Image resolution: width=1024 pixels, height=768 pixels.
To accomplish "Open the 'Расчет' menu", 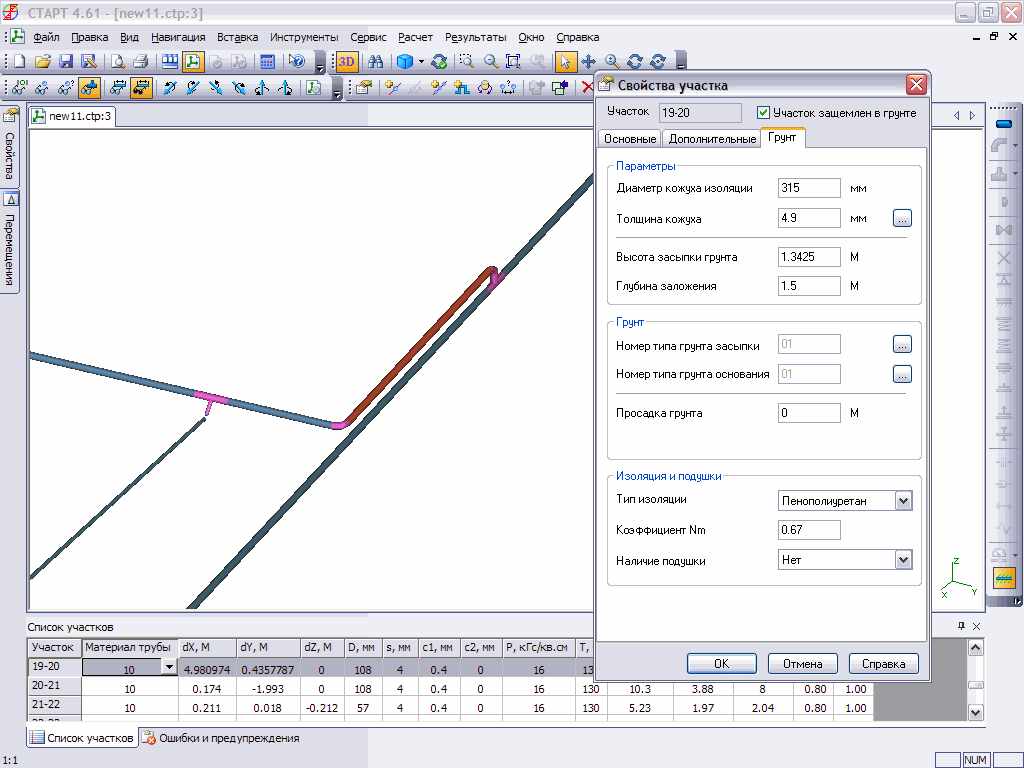I will pos(415,37).
